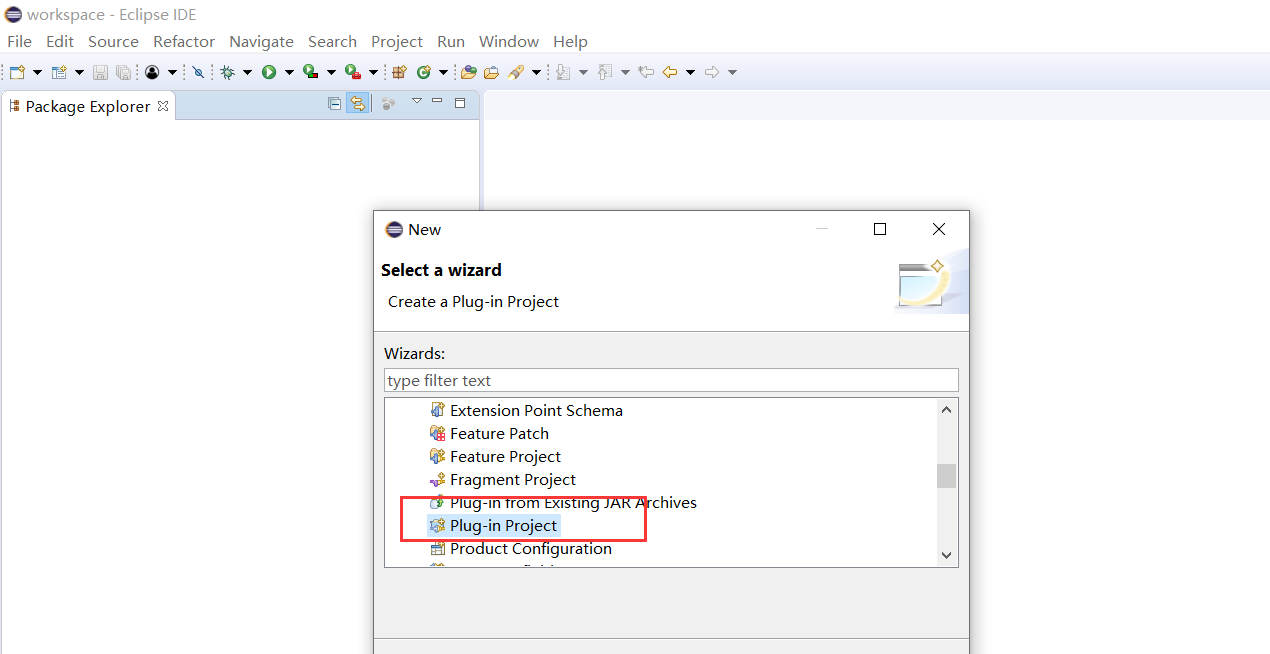Select Feature Project wizard
The width and height of the screenshot is (1270, 654).
click(x=505, y=456)
